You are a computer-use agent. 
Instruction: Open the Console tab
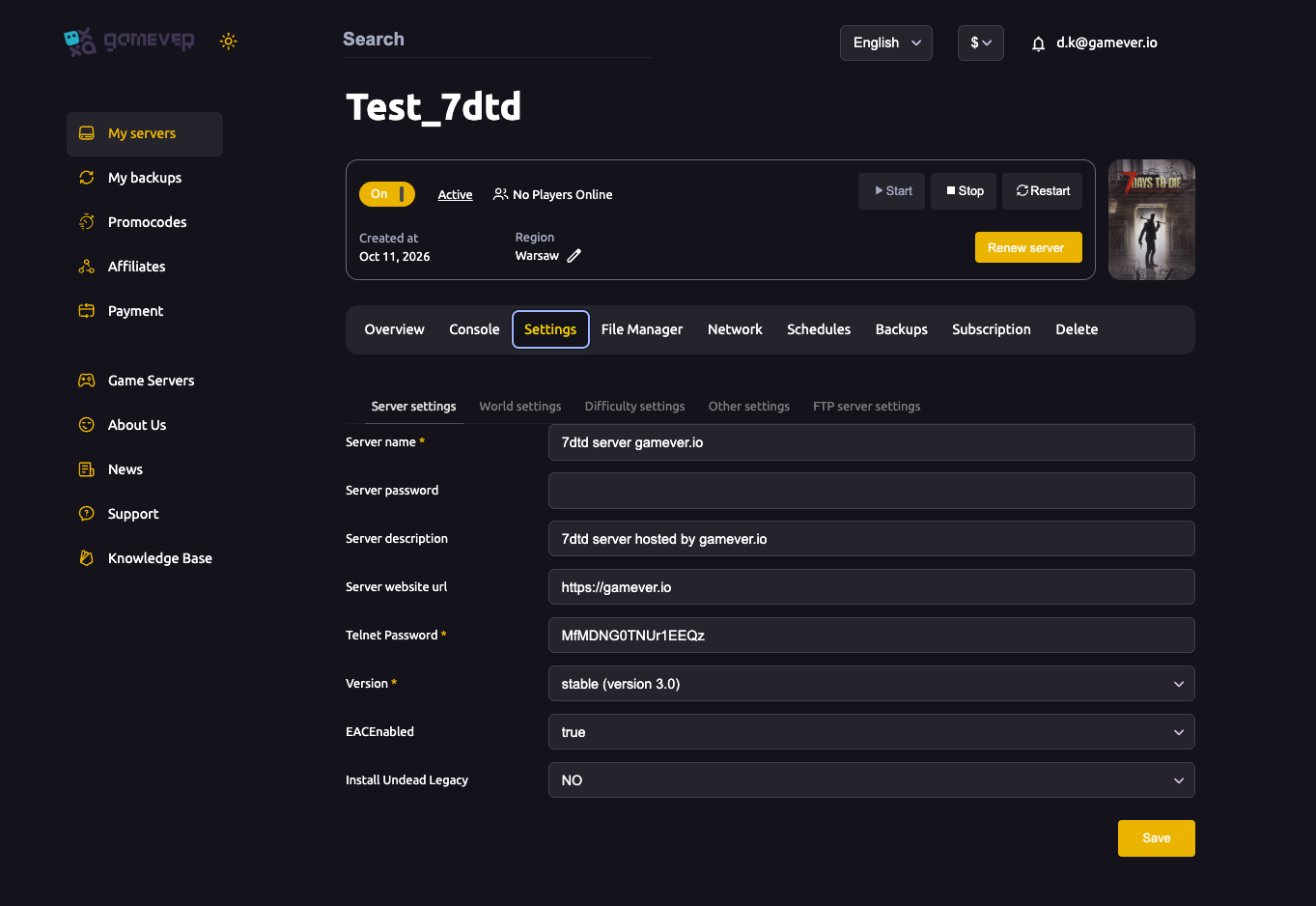(474, 329)
